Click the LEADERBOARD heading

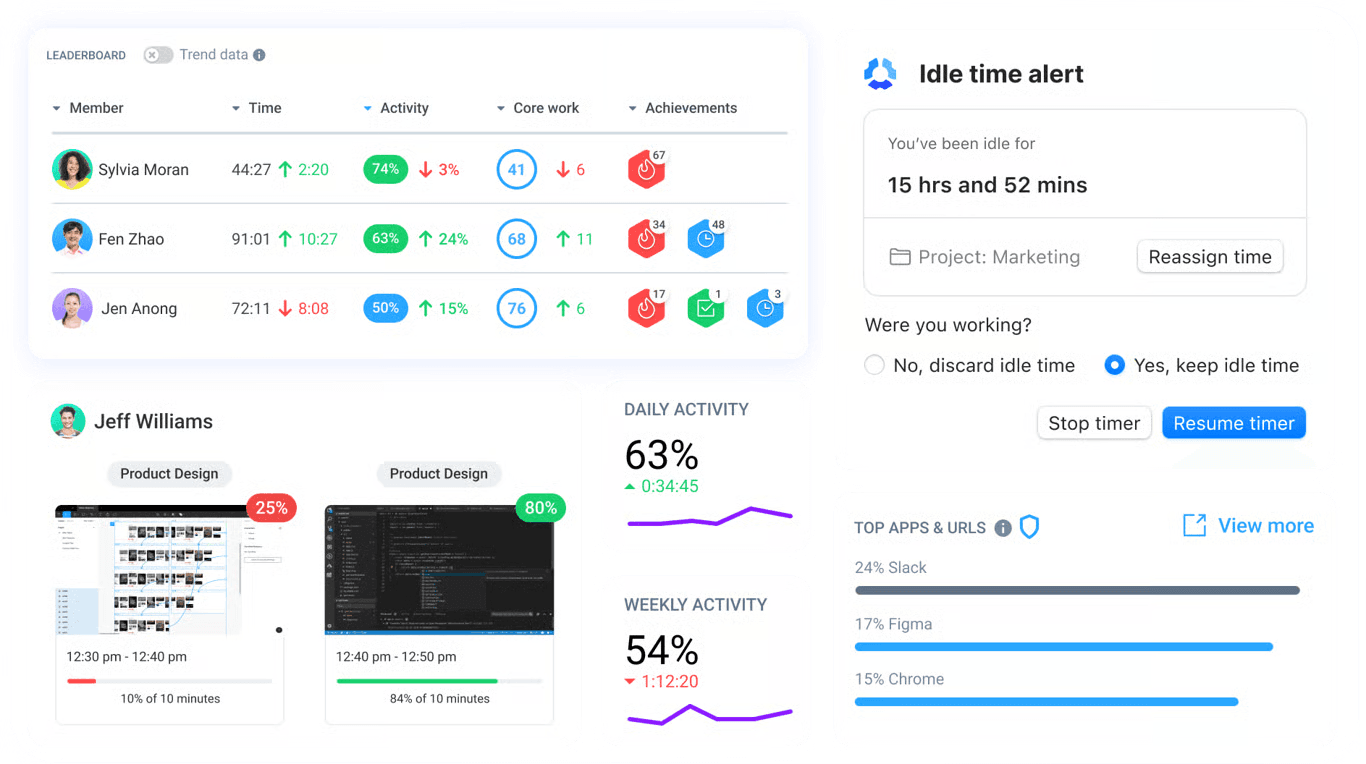pos(86,56)
